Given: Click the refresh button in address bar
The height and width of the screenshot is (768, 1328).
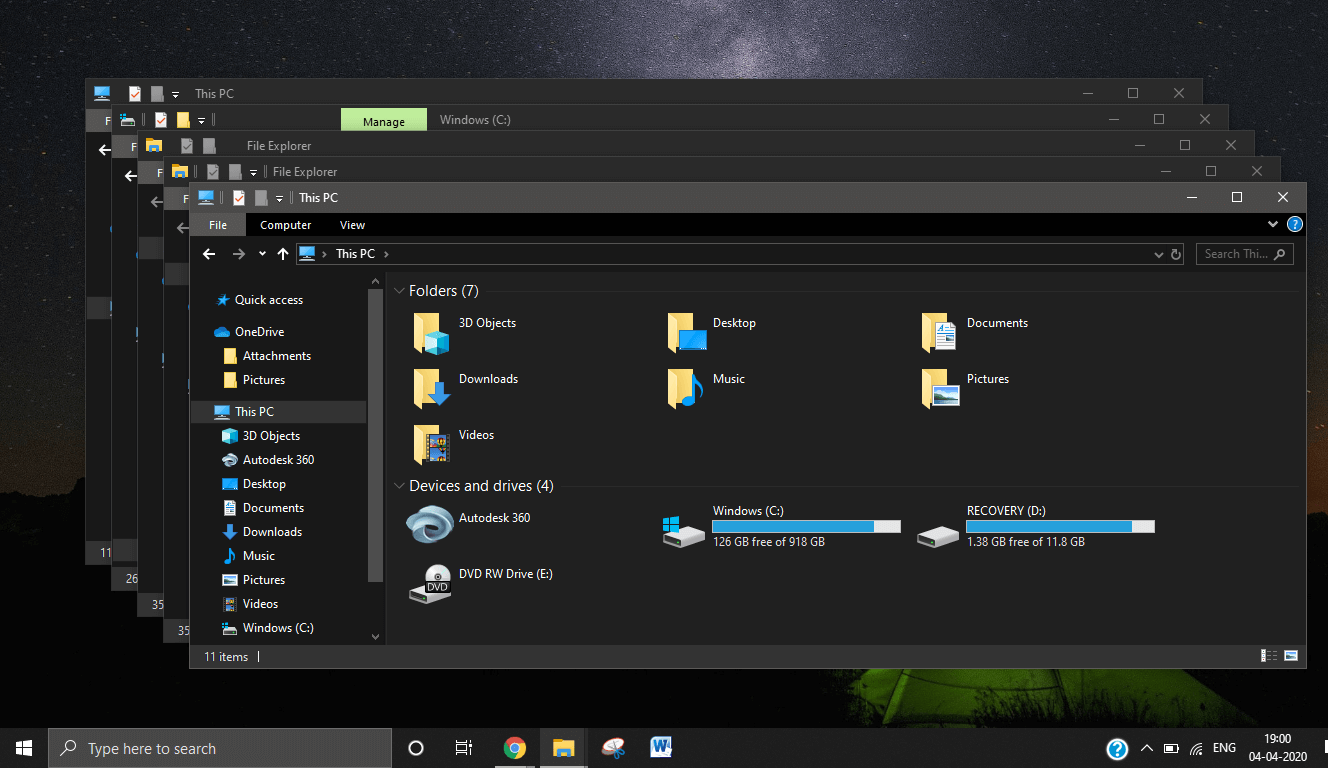Looking at the screenshot, I should [1176, 254].
